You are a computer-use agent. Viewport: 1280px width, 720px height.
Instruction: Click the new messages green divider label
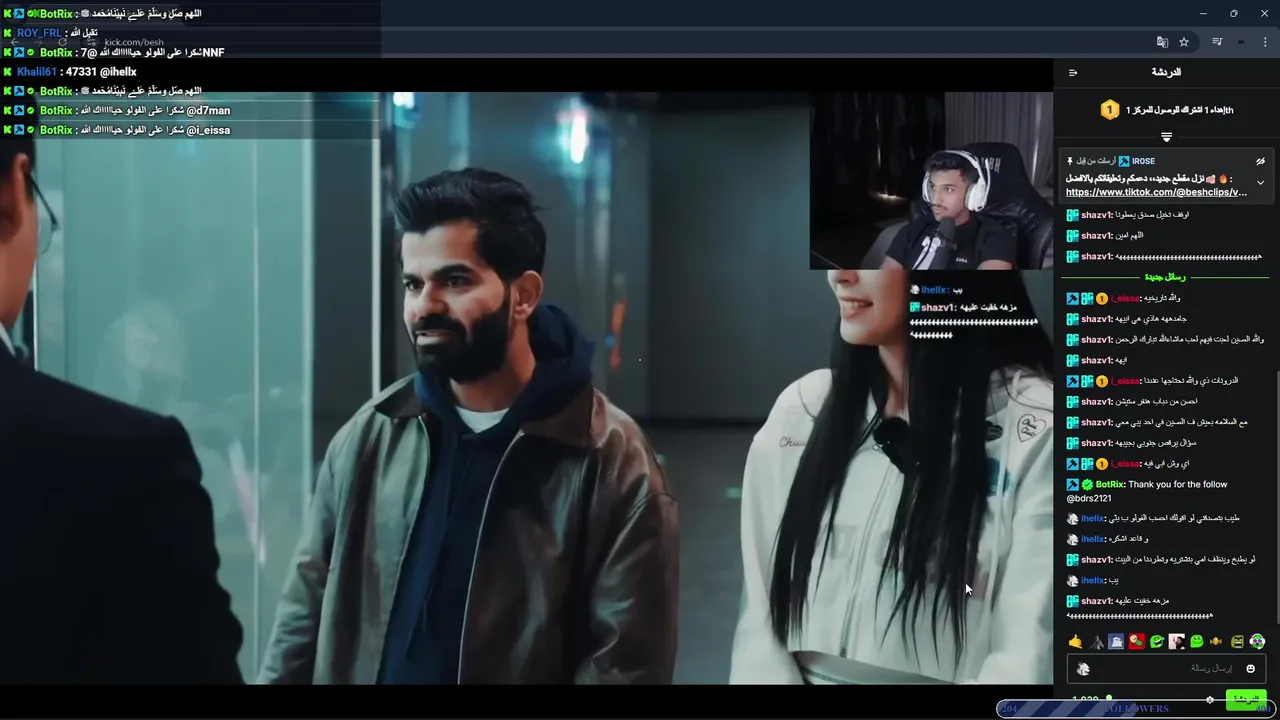pos(1165,277)
